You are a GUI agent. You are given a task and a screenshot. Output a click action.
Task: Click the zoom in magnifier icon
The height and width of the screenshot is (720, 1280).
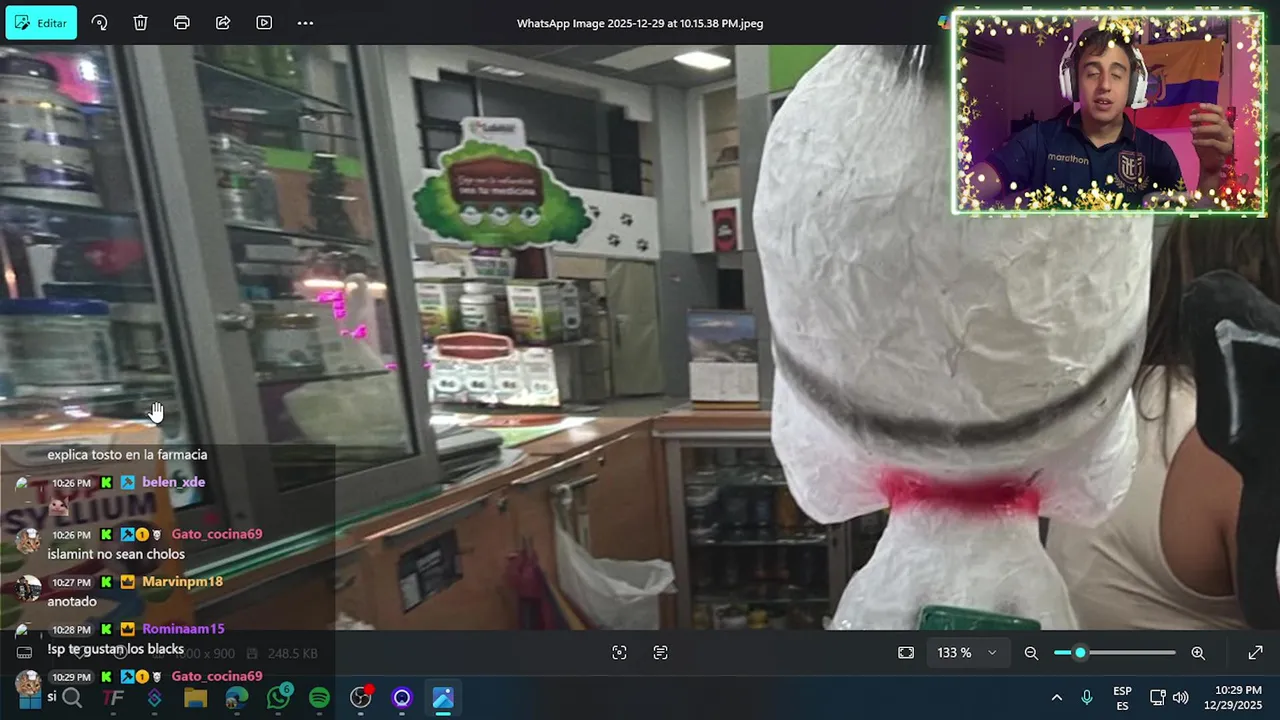(x=1198, y=653)
